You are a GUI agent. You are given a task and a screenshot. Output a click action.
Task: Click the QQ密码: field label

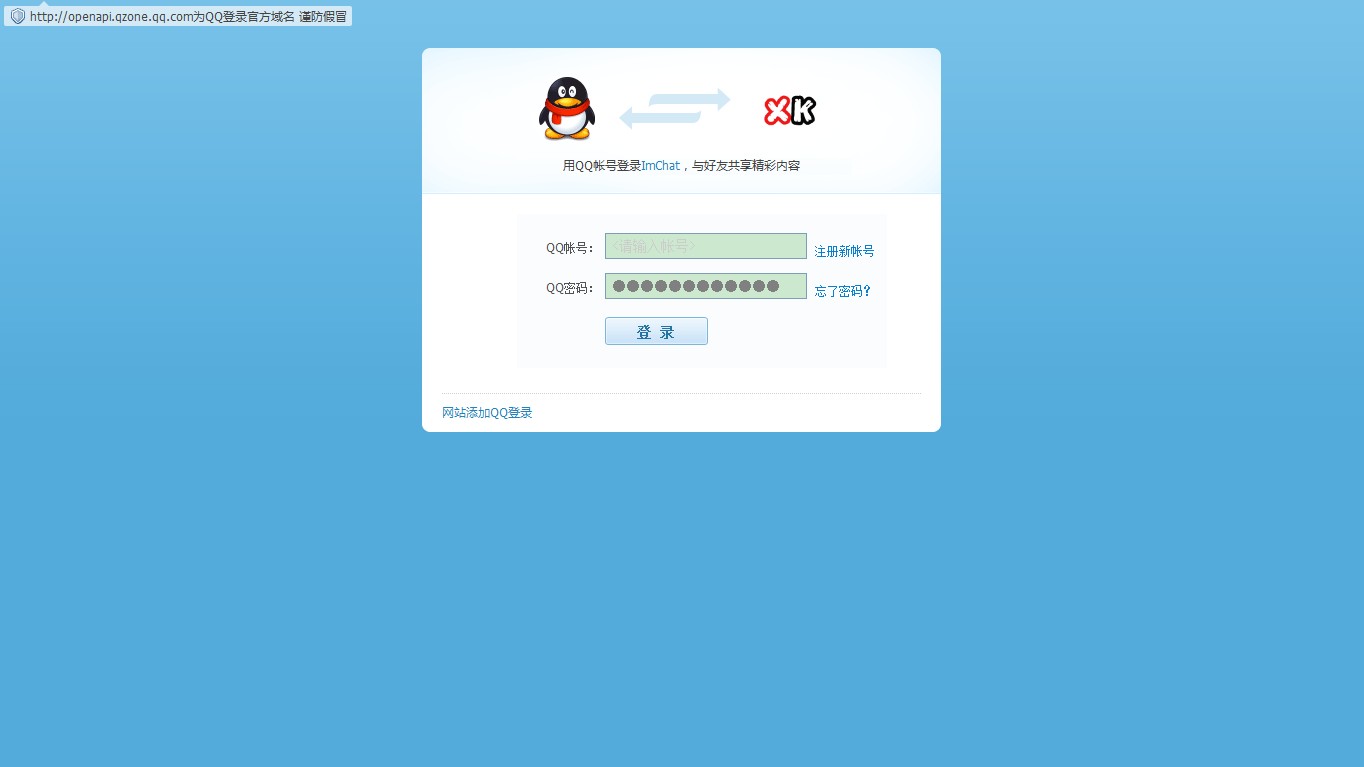pos(569,288)
